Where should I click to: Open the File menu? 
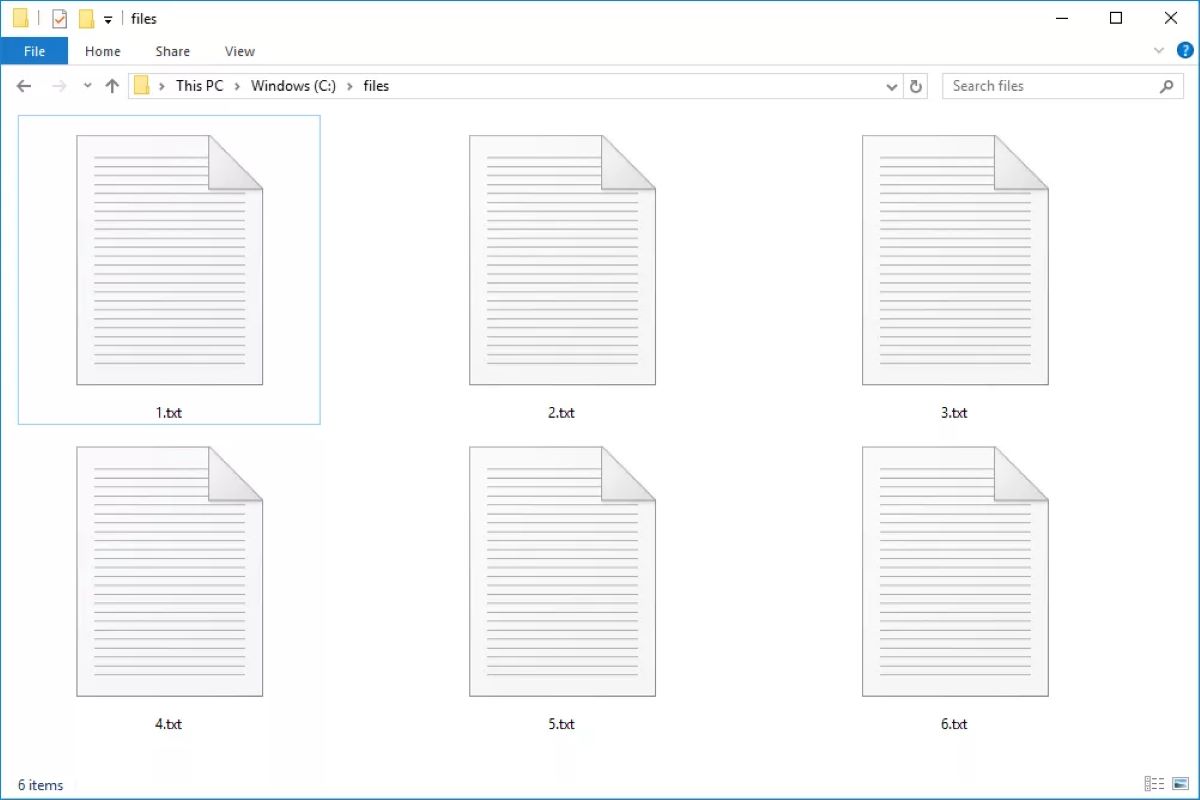tap(34, 51)
